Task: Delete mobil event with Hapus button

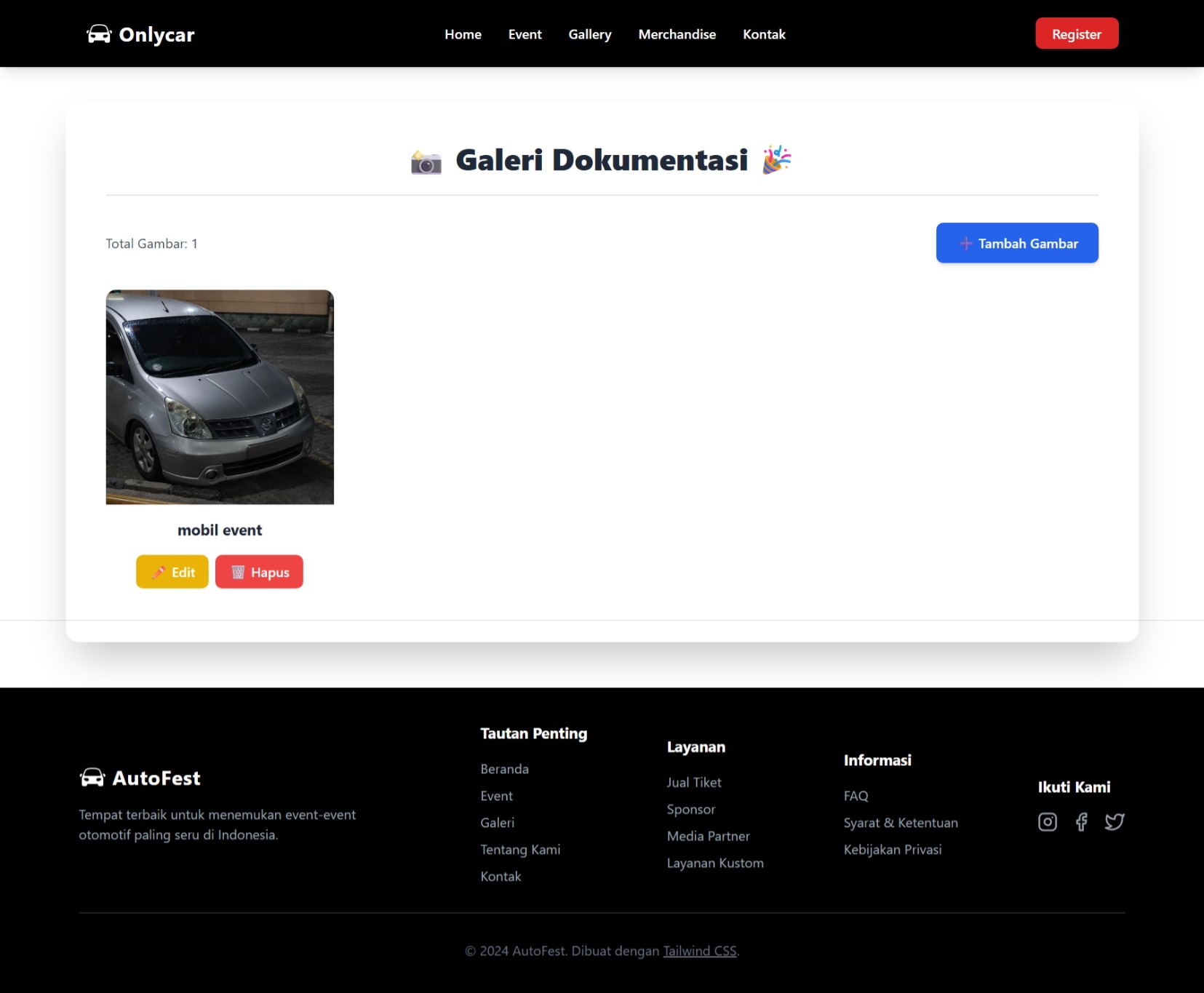Action: pyautogui.click(x=259, y=572)
